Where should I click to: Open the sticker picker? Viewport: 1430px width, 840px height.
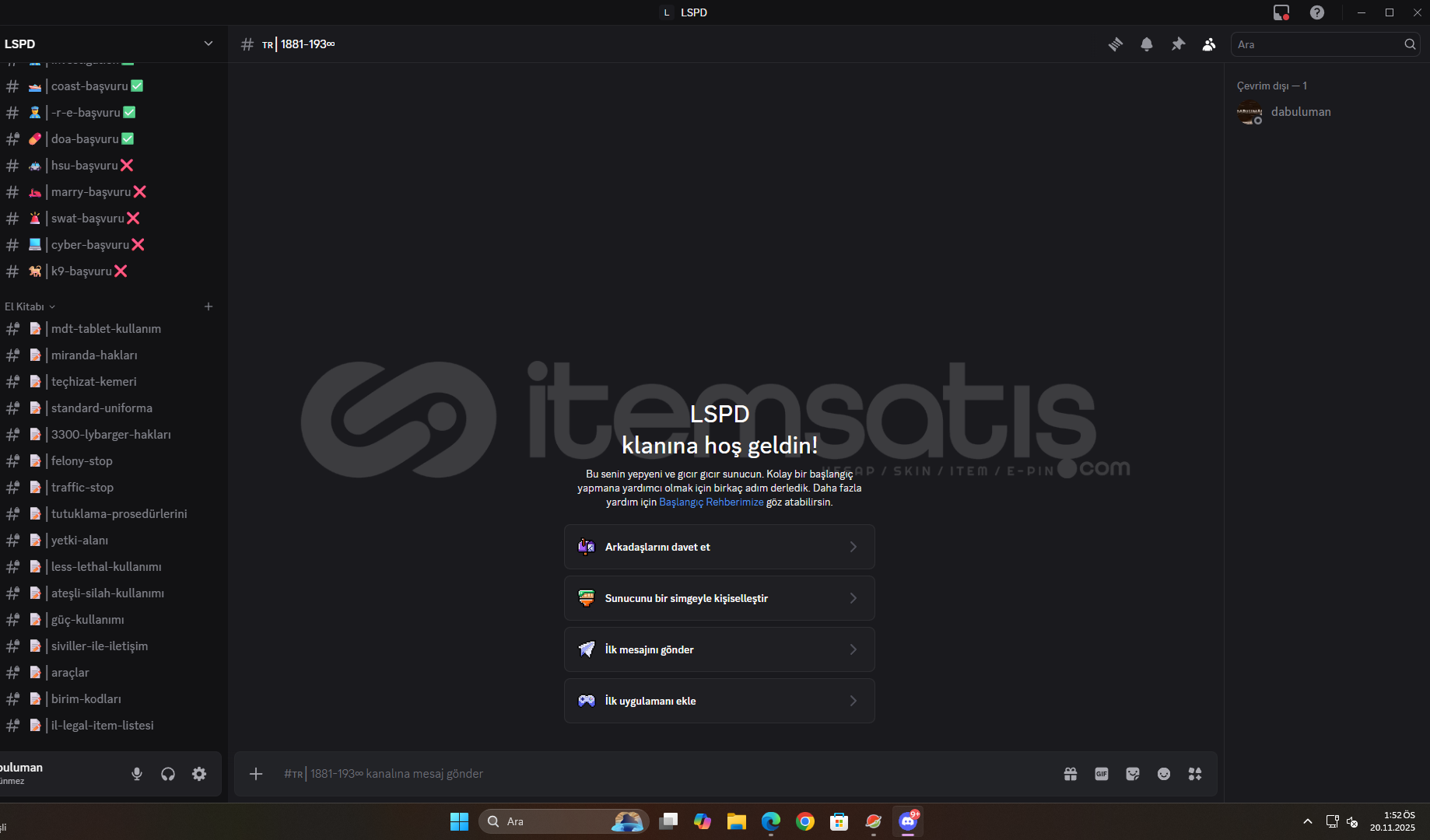[1133, 774]
